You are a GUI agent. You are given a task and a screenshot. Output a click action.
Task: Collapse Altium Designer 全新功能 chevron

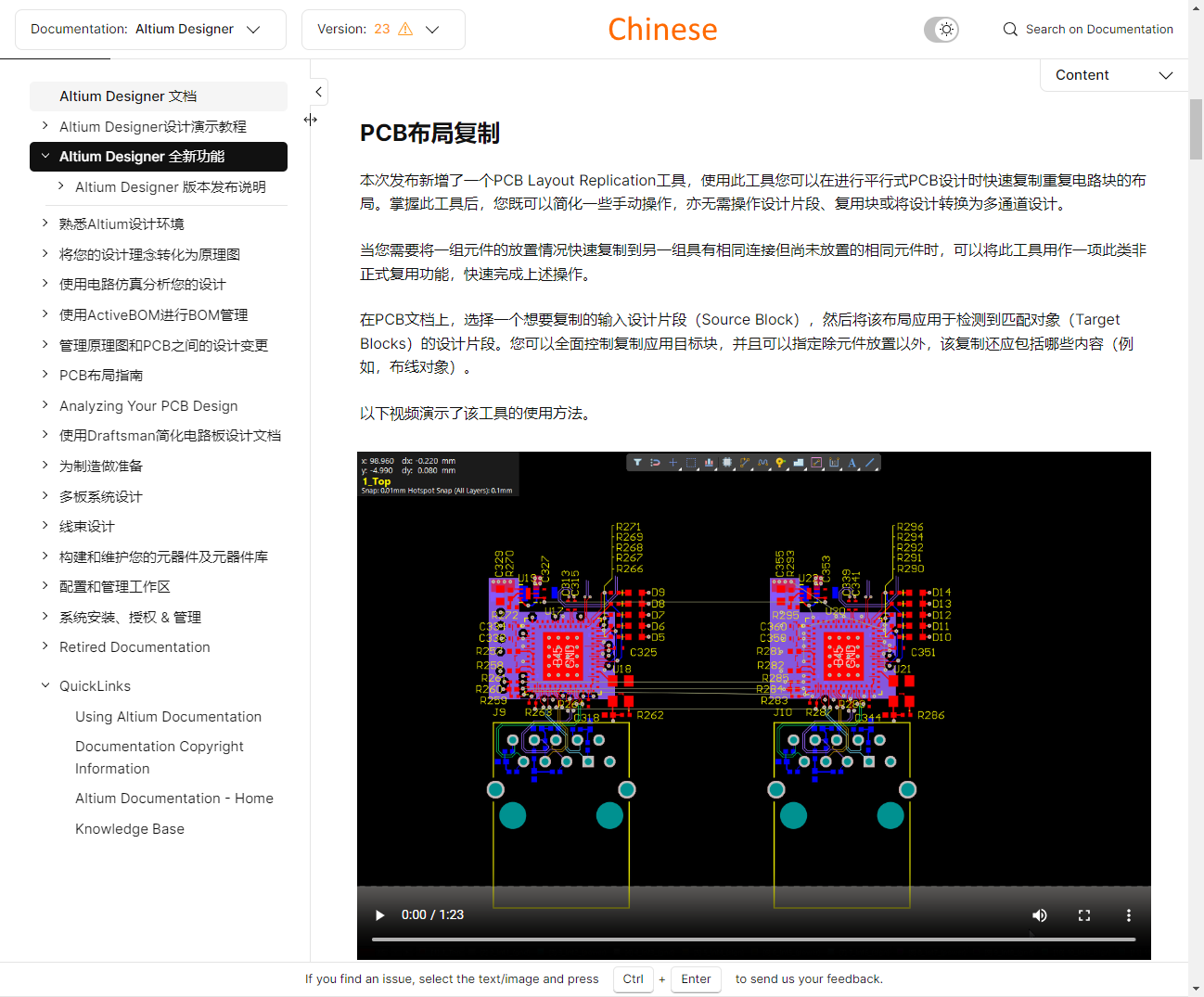pyautogui.click(x=45, y=157)
